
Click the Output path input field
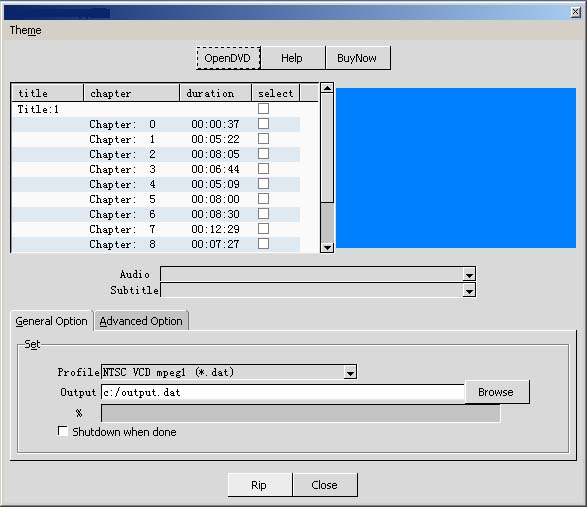click(283, 392)
